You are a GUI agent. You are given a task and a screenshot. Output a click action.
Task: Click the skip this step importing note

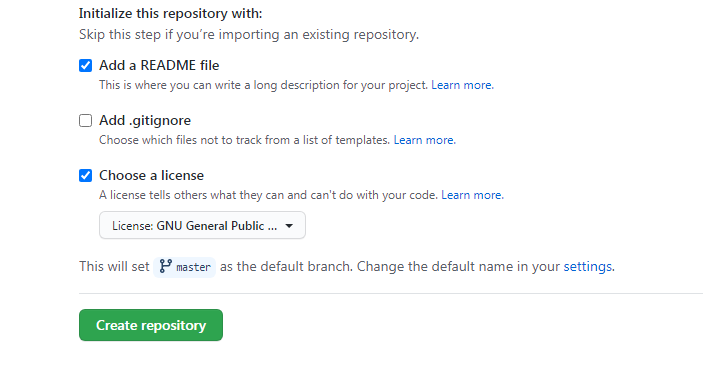click(x=249, y=35)
